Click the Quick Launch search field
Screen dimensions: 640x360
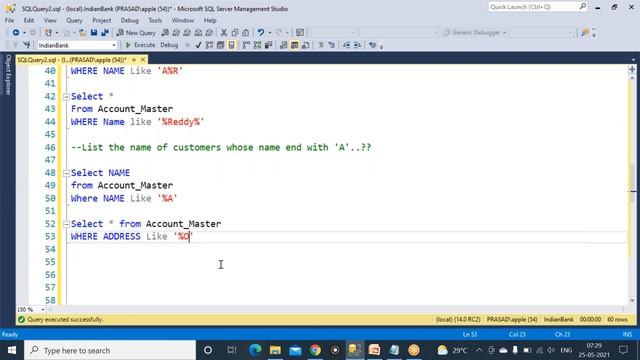[x=538, y=7]
